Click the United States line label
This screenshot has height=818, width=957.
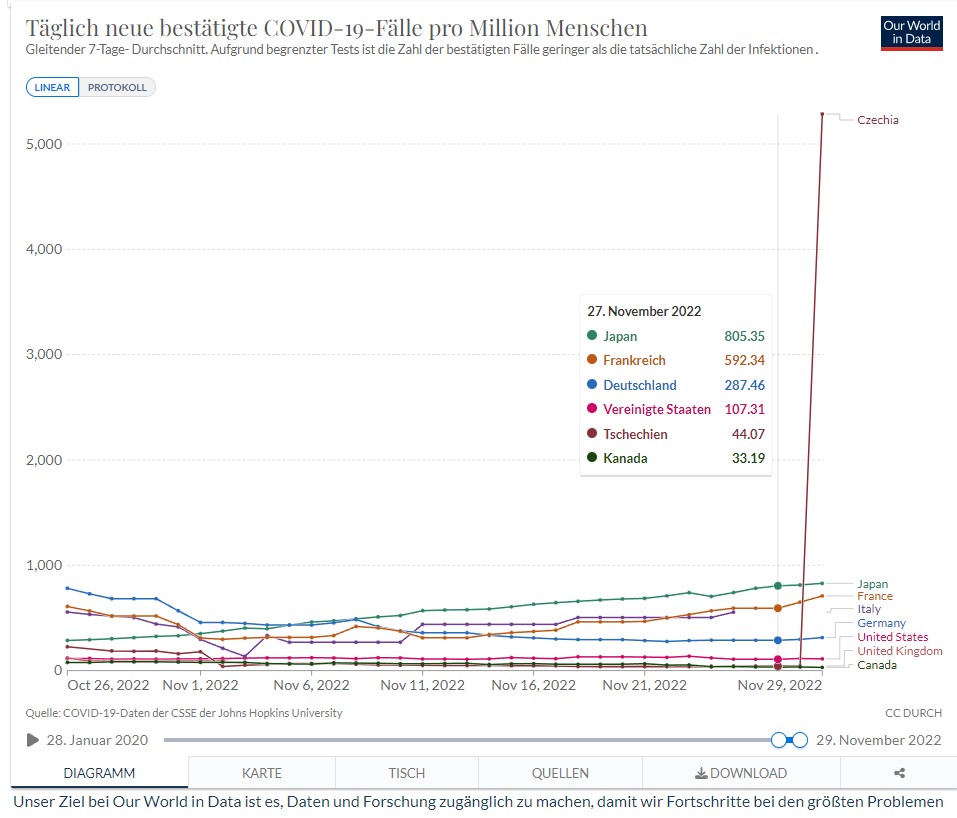pyautogui.click(x=892, y=637)
